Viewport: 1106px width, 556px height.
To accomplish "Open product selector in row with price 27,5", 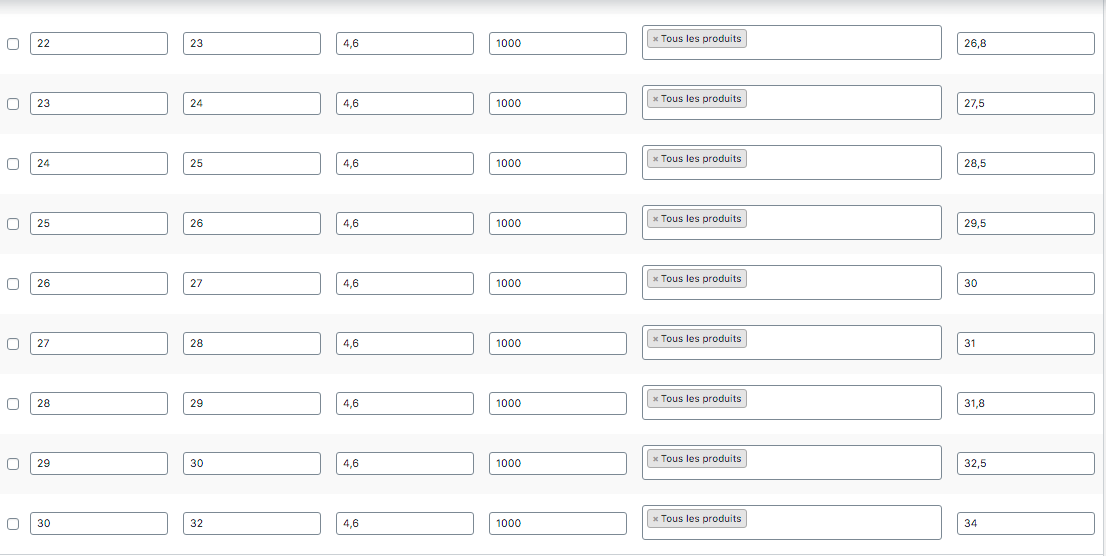I will tap(791, 102).
